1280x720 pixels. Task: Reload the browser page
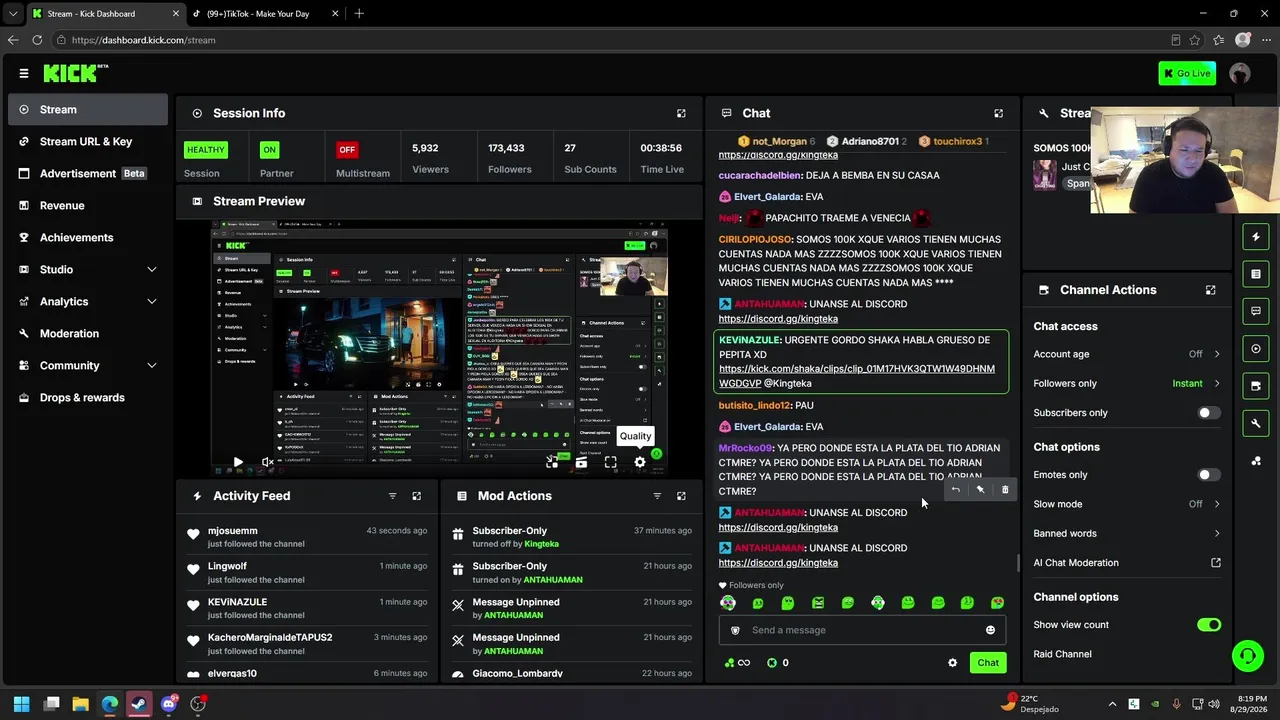(x=37, y=40)
